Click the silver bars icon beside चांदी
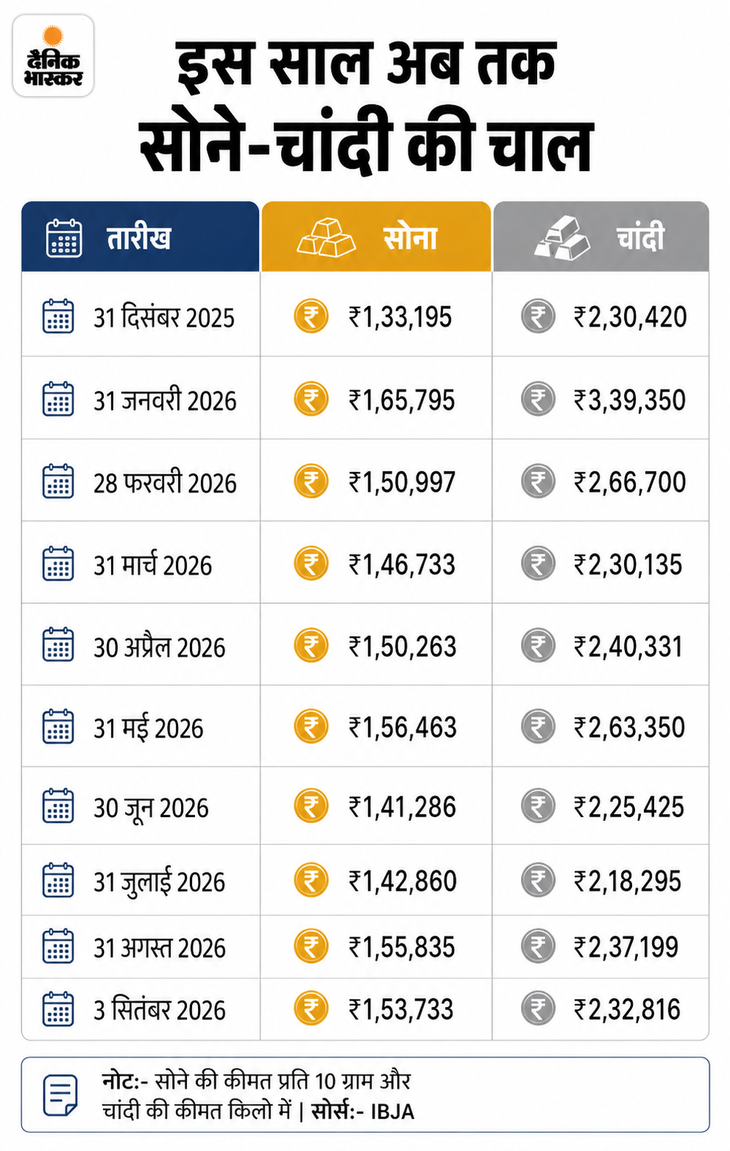The image size is (730, 1151). click(562, 238)
